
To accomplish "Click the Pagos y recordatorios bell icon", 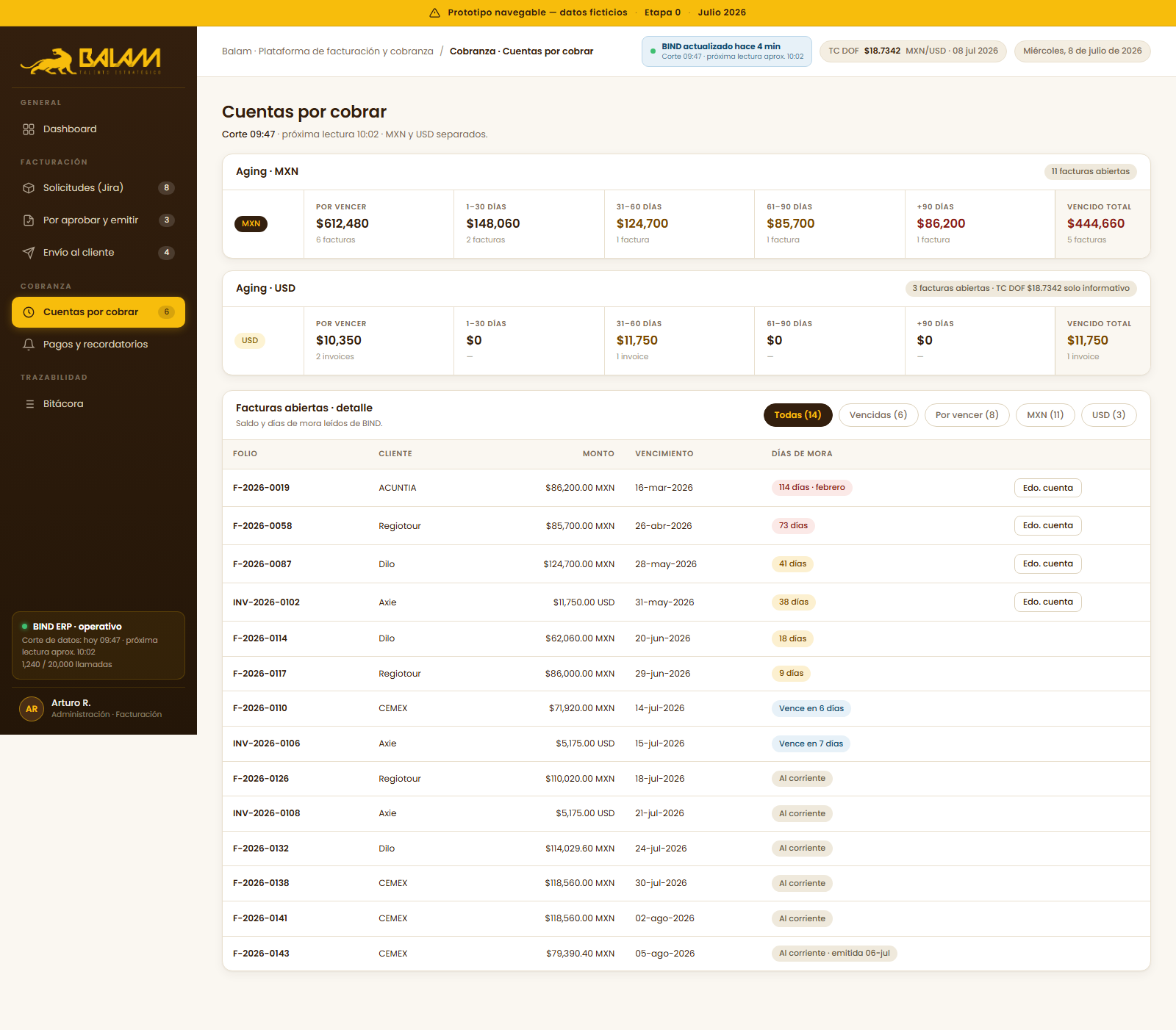I will (x=29, y=345).
